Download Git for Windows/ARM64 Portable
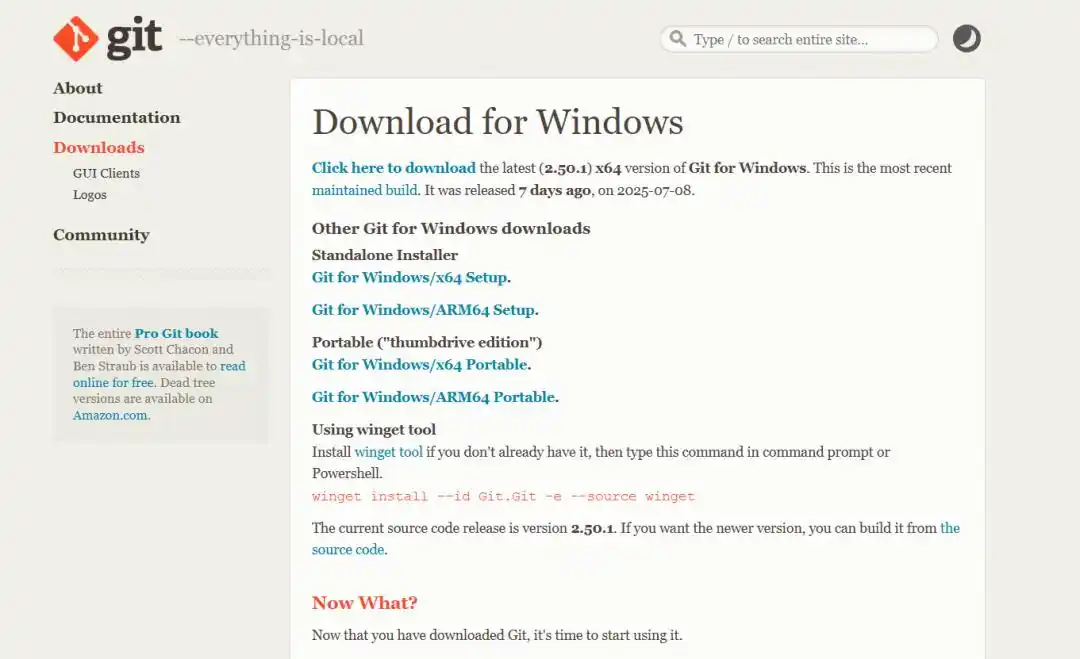 (x=433, y=397)
